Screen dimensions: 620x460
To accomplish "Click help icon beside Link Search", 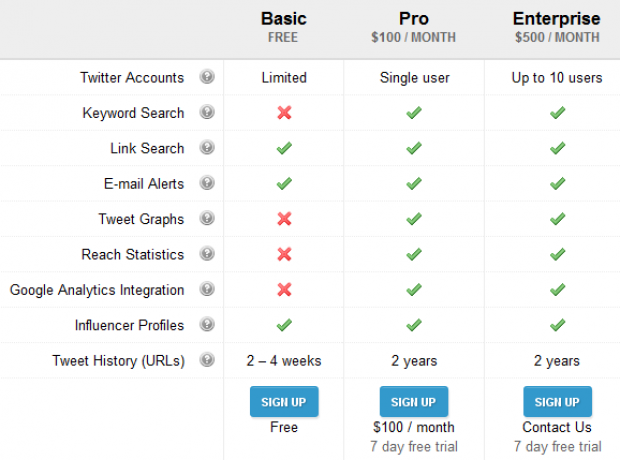I will [x=207, y=148].
